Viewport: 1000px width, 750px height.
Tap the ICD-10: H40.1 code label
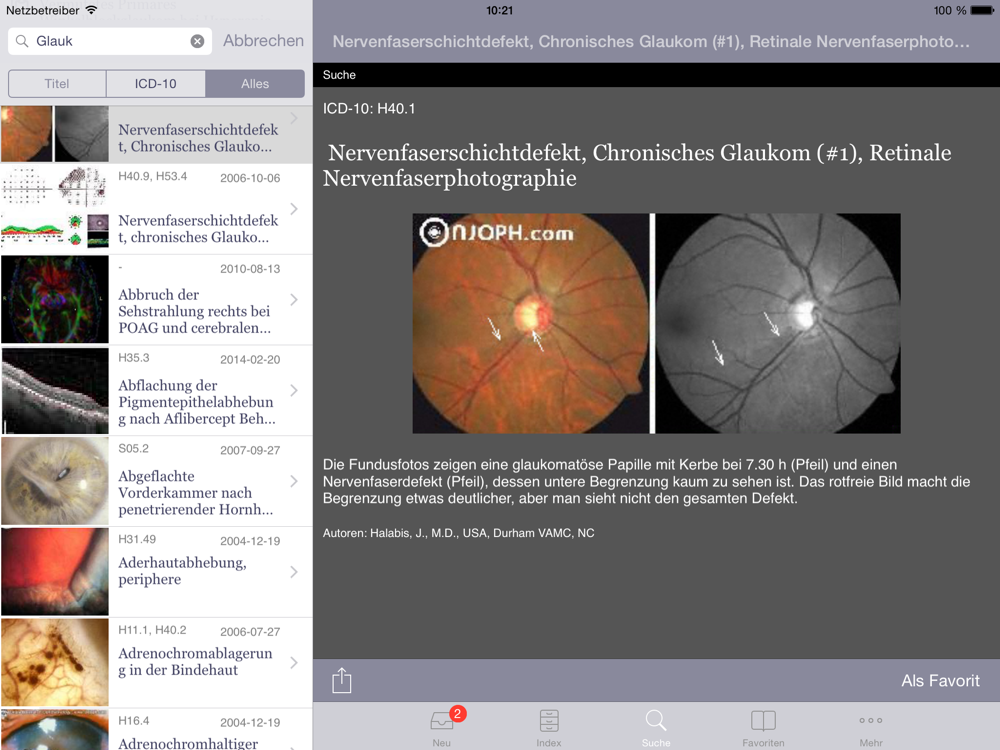click(x=369, y=108)
